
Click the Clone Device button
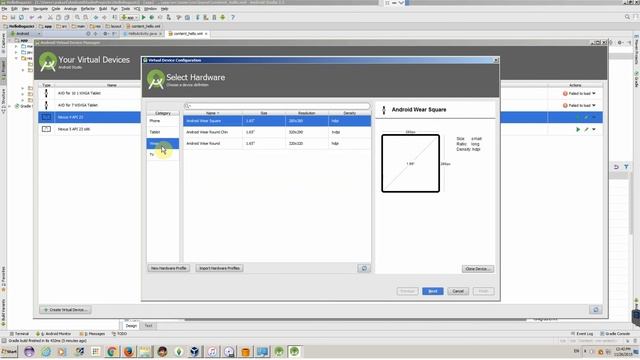[478, 269]
